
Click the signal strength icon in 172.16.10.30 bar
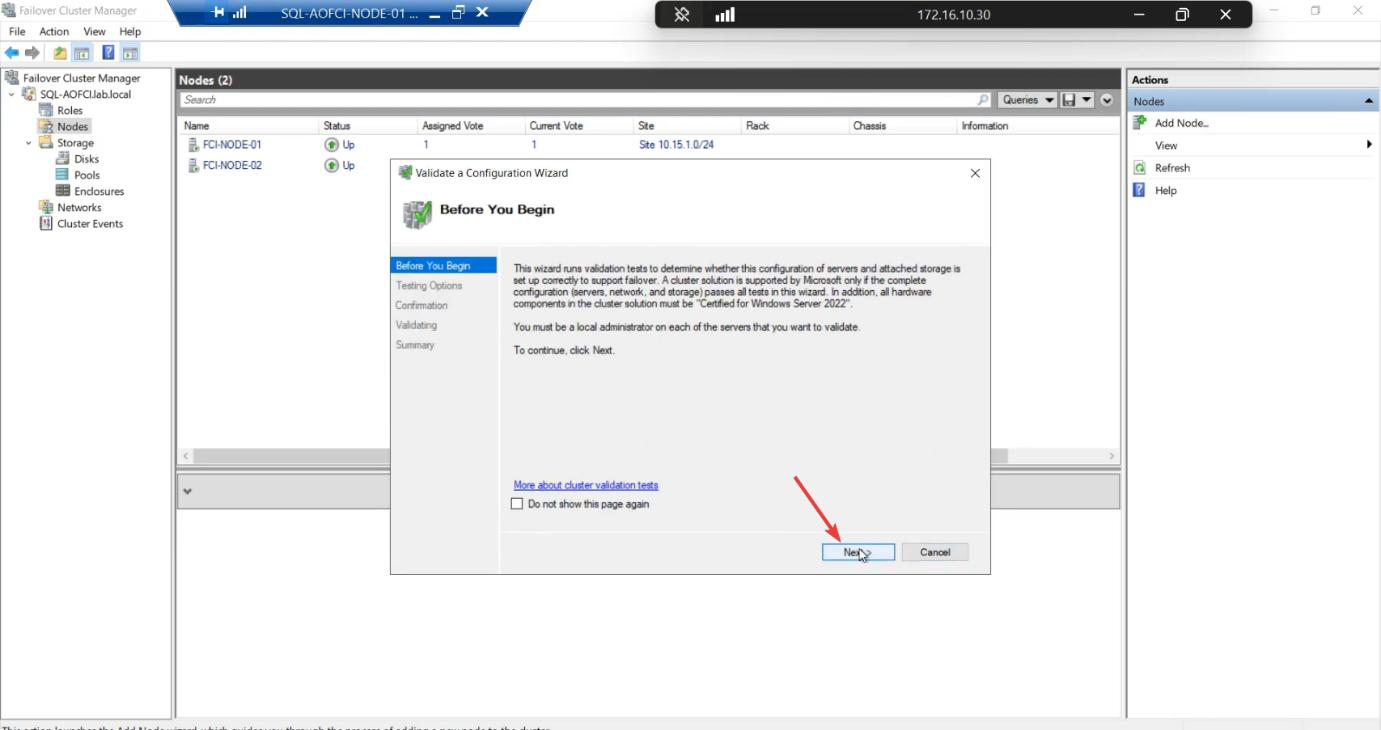(x=725, y=15)
